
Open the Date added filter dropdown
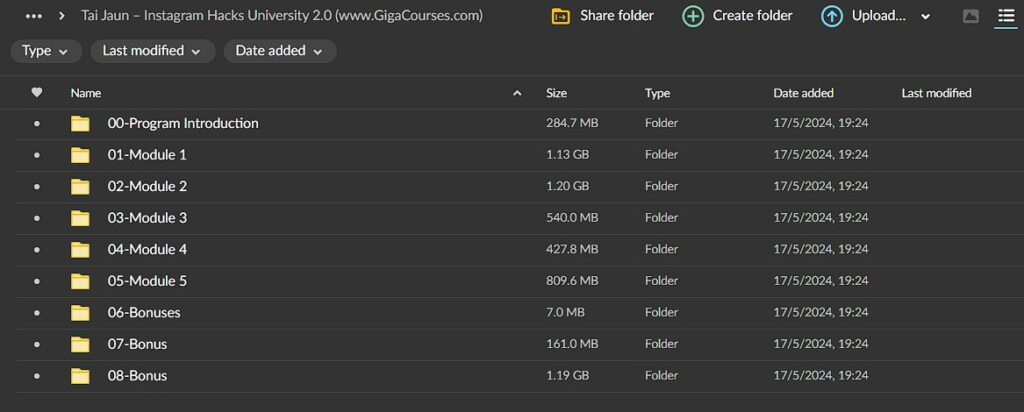279,51
